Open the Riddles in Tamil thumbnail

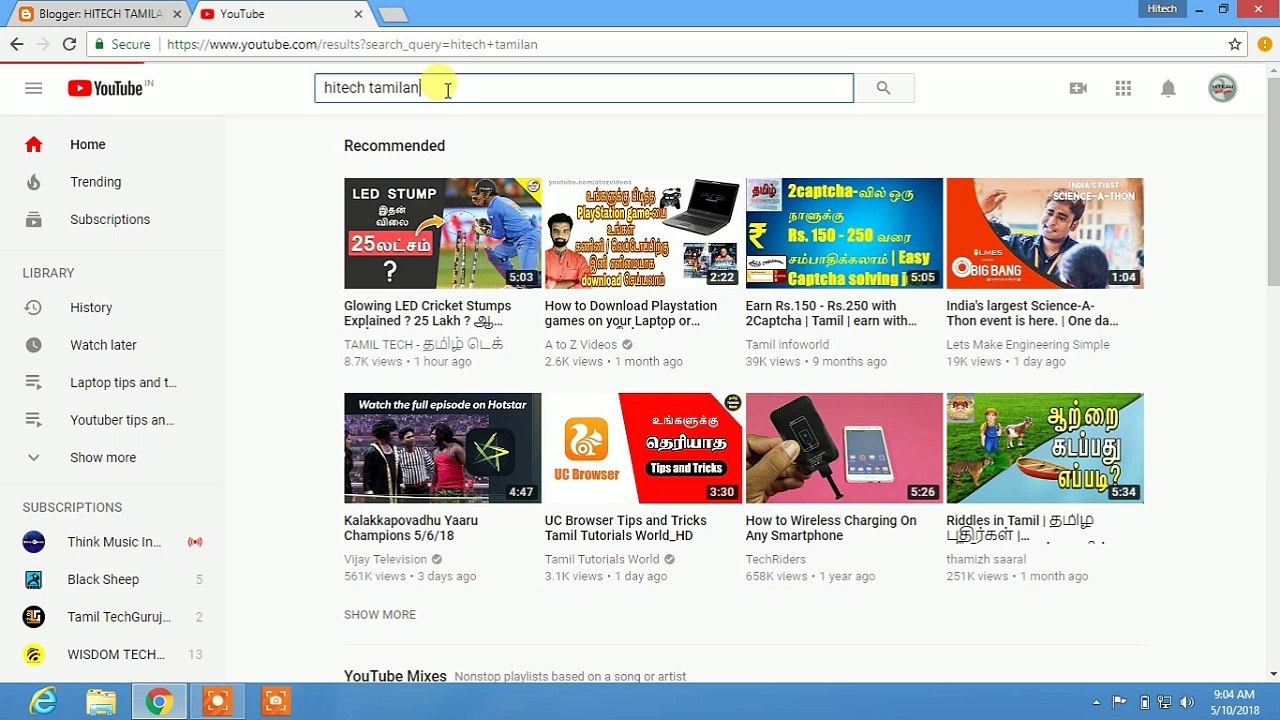pyautogui.click(x=1045, y=448)
